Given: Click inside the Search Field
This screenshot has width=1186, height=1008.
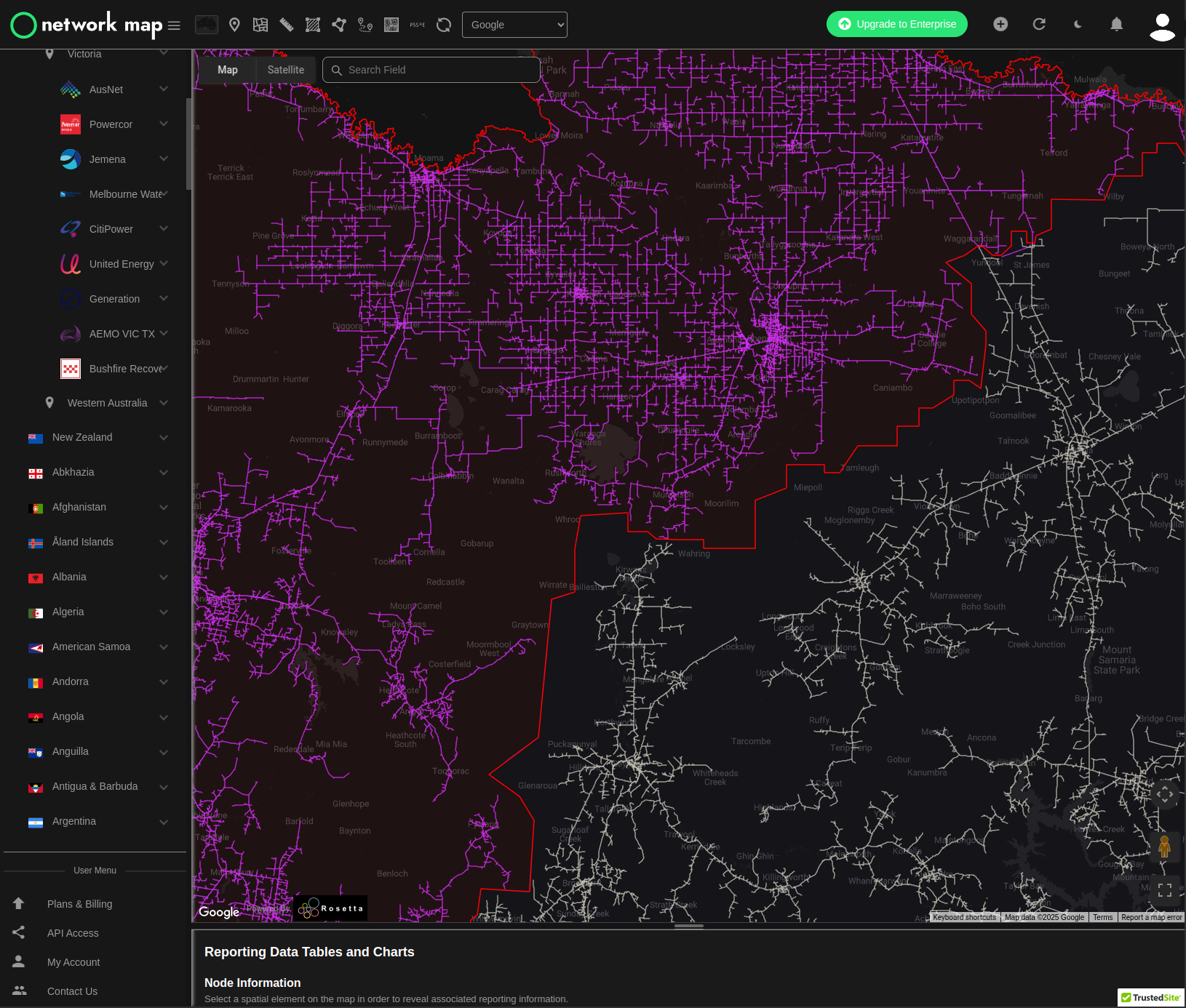Looking at the screenshot, I should pos(431,69).
